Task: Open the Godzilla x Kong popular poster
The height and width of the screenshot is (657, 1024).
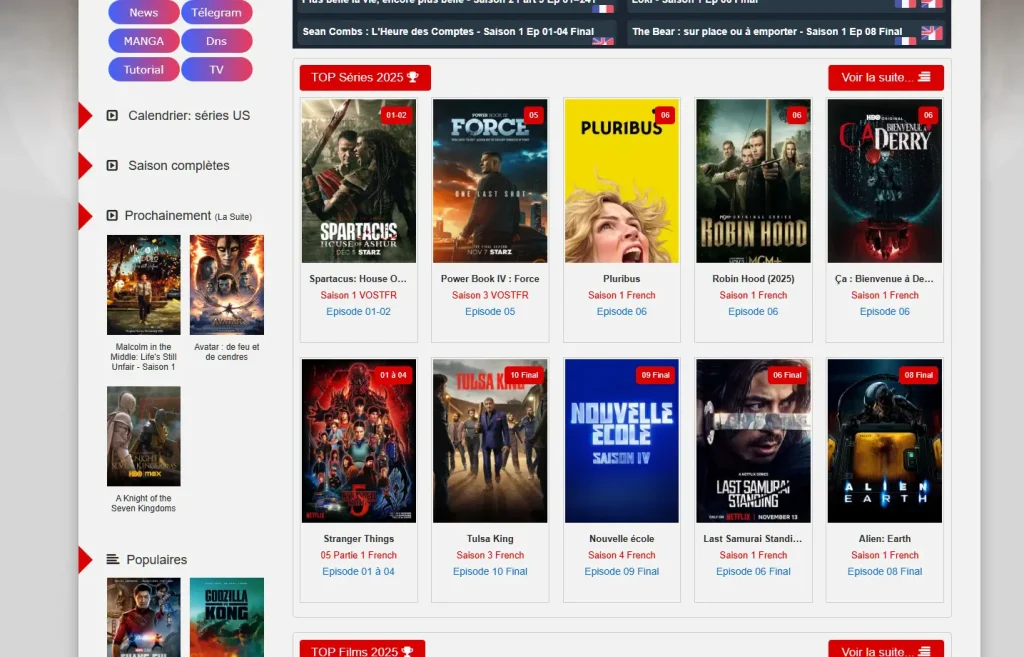Action: pyautogui.click(x=227, y=617)
